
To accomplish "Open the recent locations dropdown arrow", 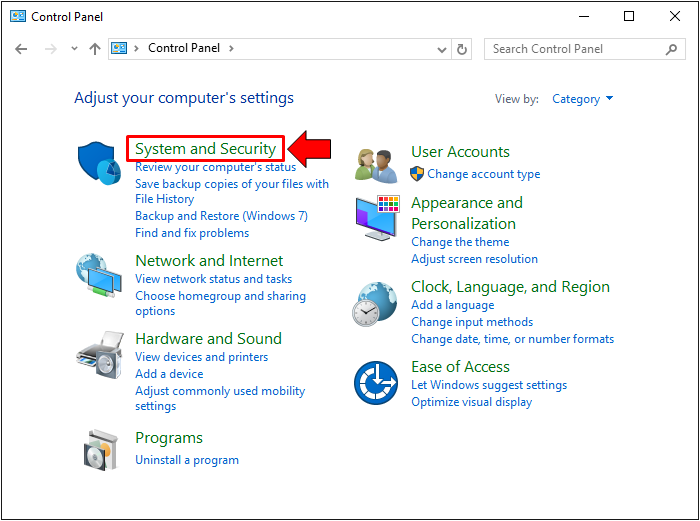I will 74,49.
